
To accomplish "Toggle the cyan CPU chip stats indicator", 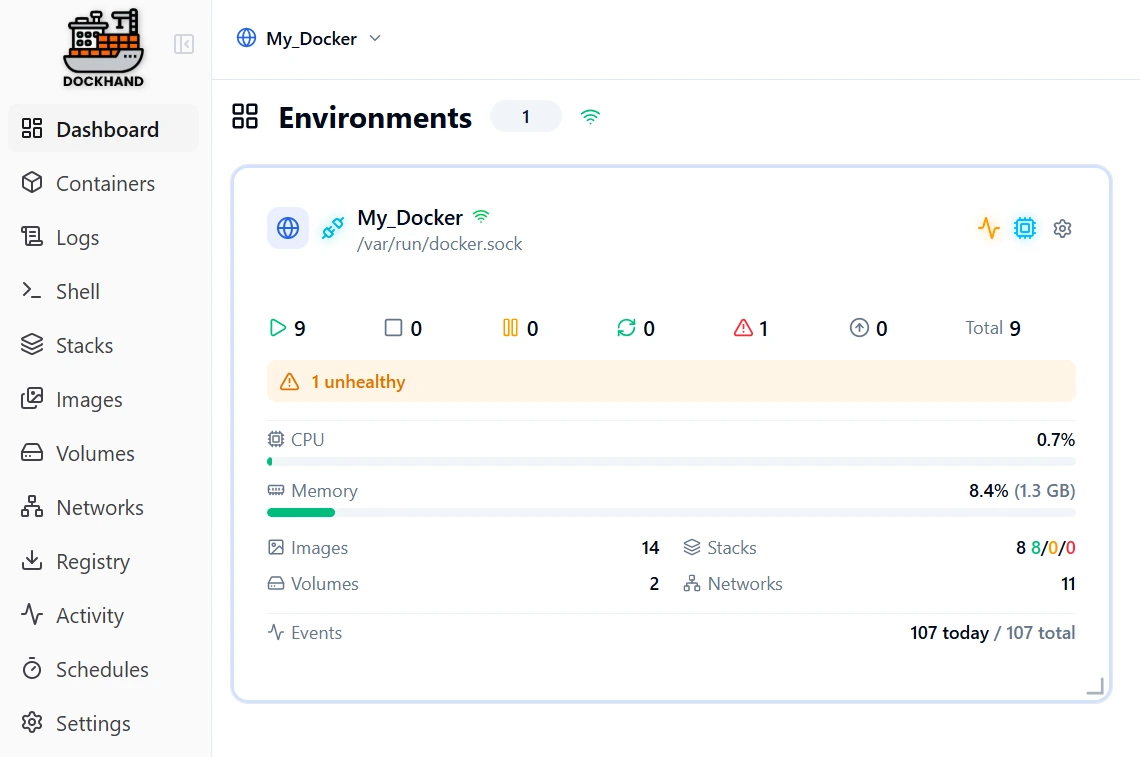I will click(1024, 228).
